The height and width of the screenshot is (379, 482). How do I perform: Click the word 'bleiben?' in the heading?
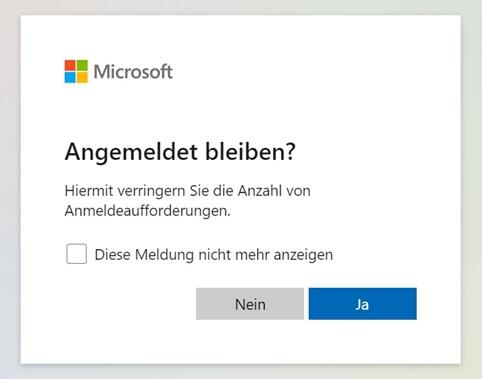[250, 151]
